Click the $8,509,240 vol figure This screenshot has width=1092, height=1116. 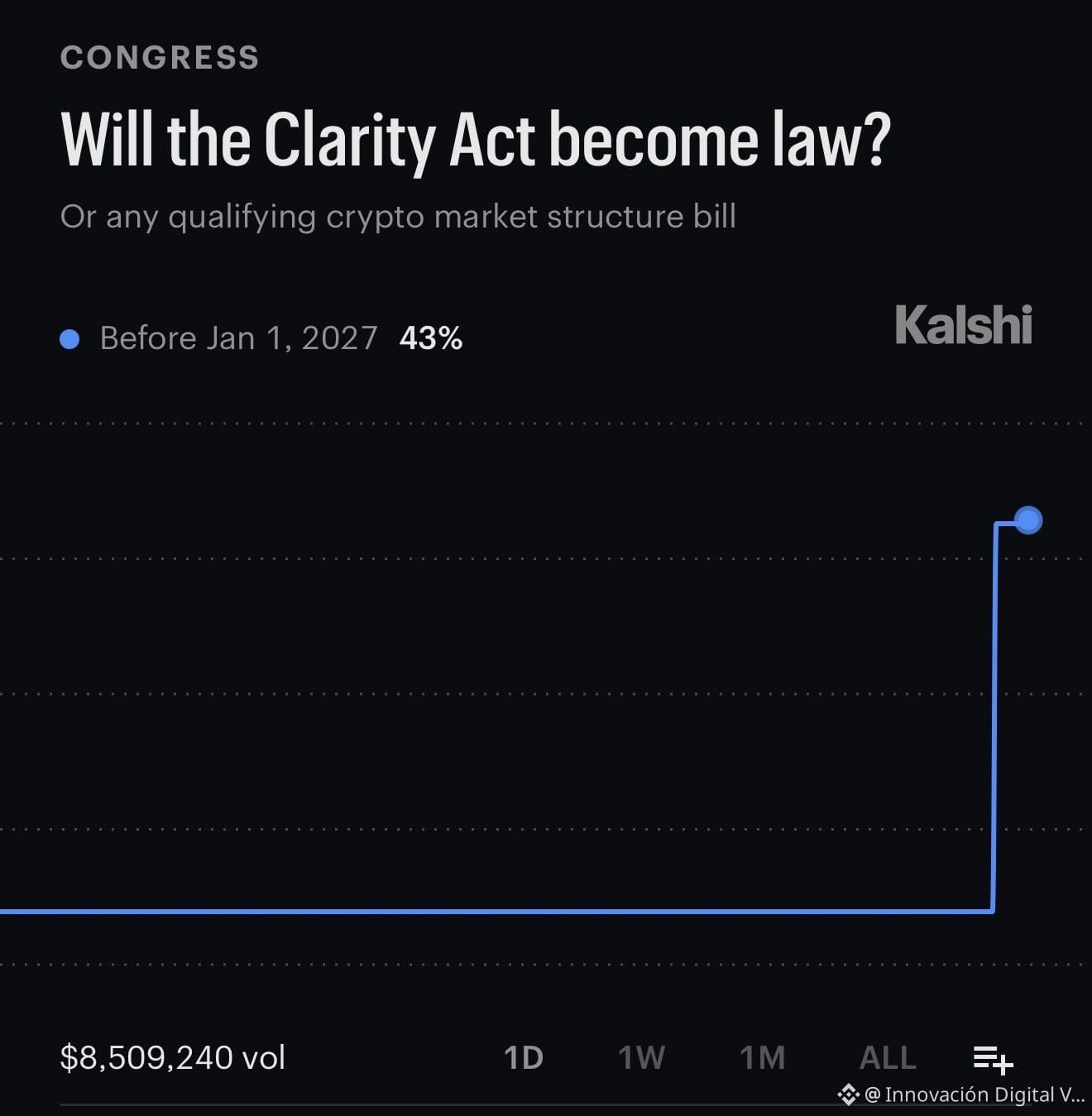173,1057
